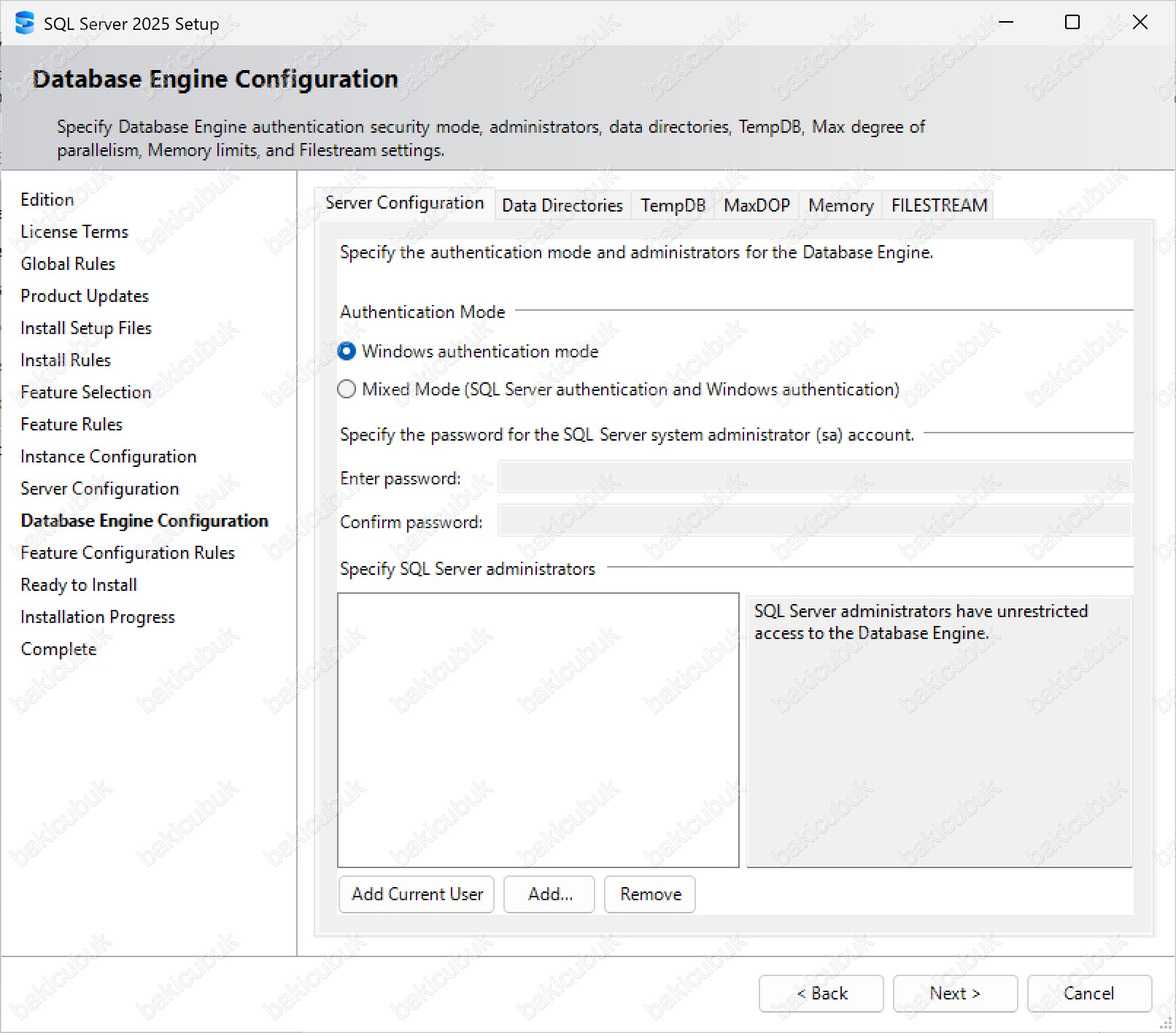
Task: Click inside the SQL Server administrators list box
Action: pyautogui.click(x=538, y=730)
